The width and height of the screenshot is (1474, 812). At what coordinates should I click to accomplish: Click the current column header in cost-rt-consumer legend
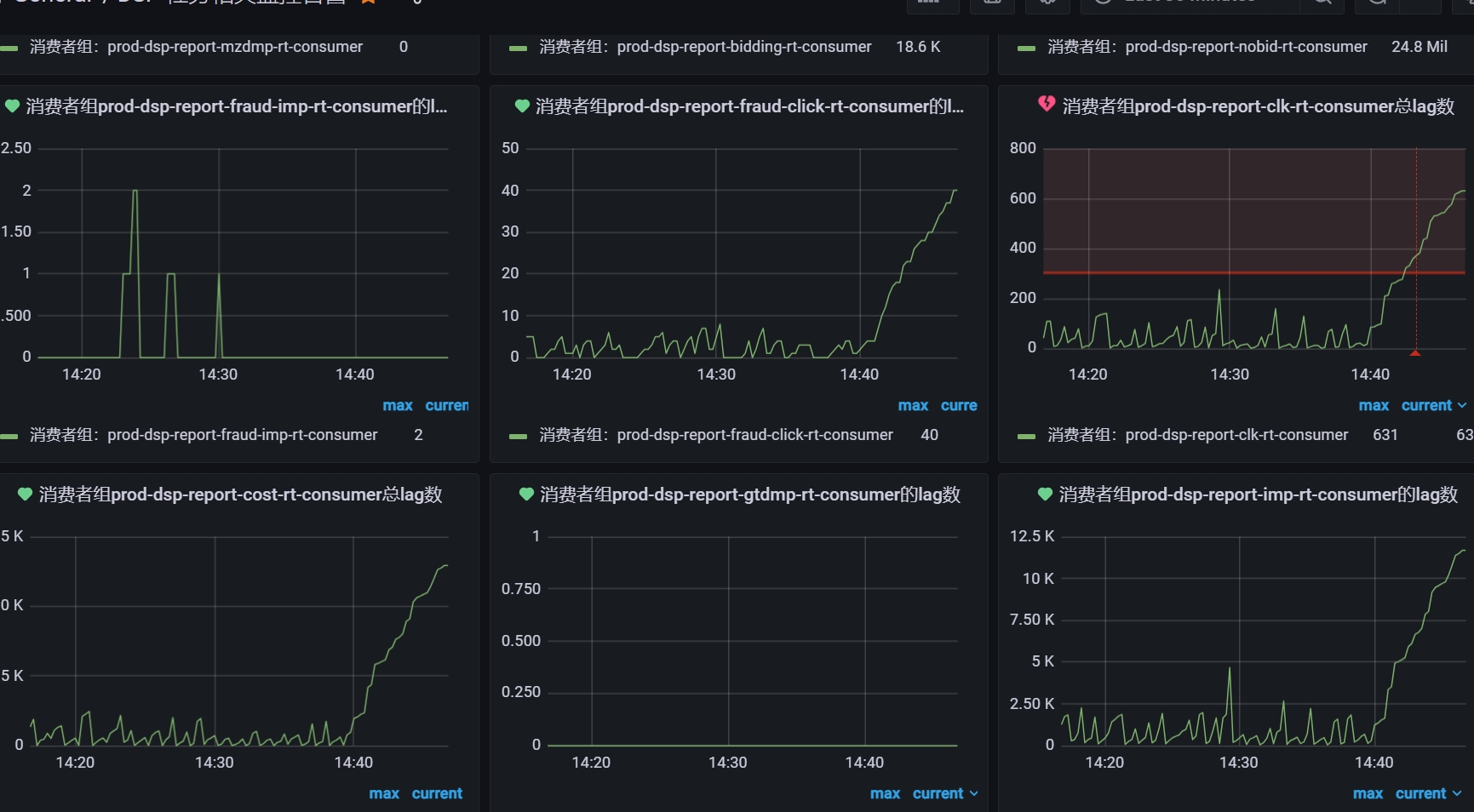tap(437, 794)
